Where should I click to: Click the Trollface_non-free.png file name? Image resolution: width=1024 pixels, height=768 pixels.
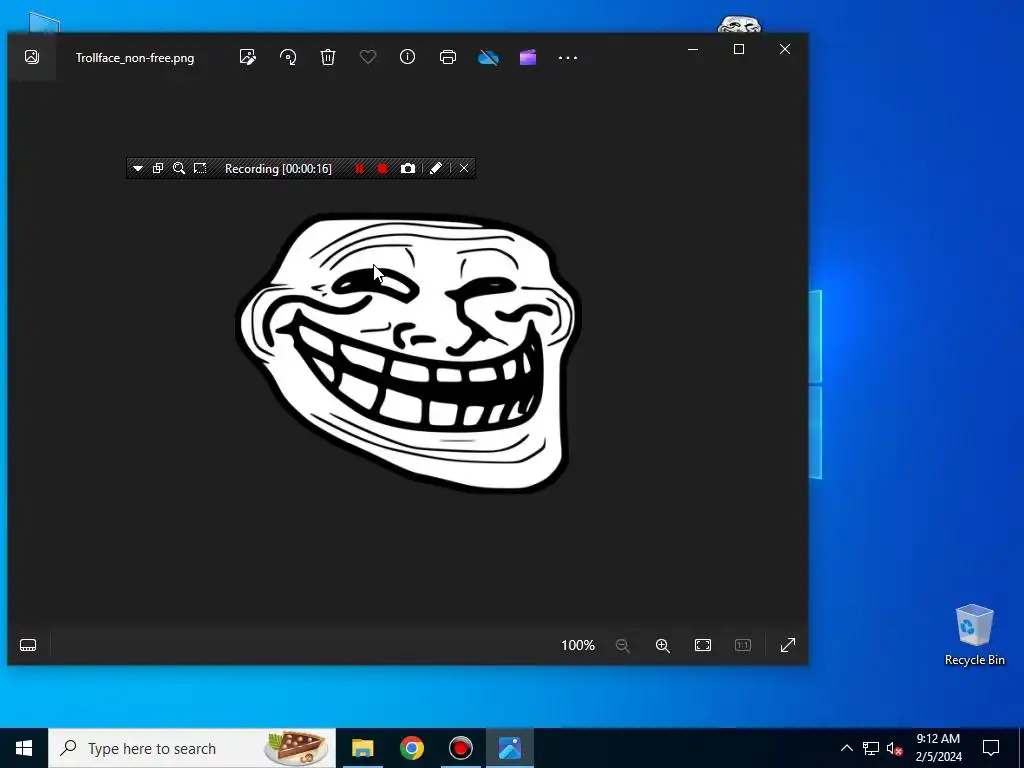pos(135,57)
